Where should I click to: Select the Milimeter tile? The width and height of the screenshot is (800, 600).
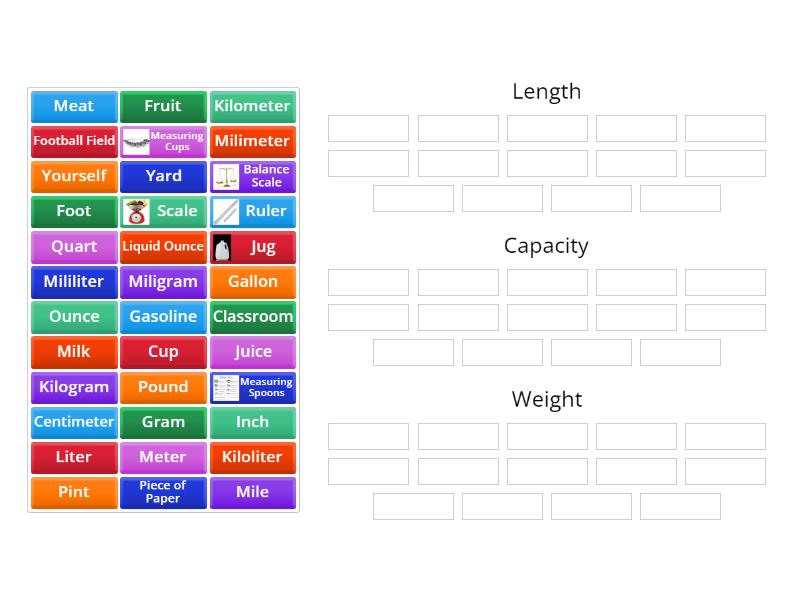[253, 141]
